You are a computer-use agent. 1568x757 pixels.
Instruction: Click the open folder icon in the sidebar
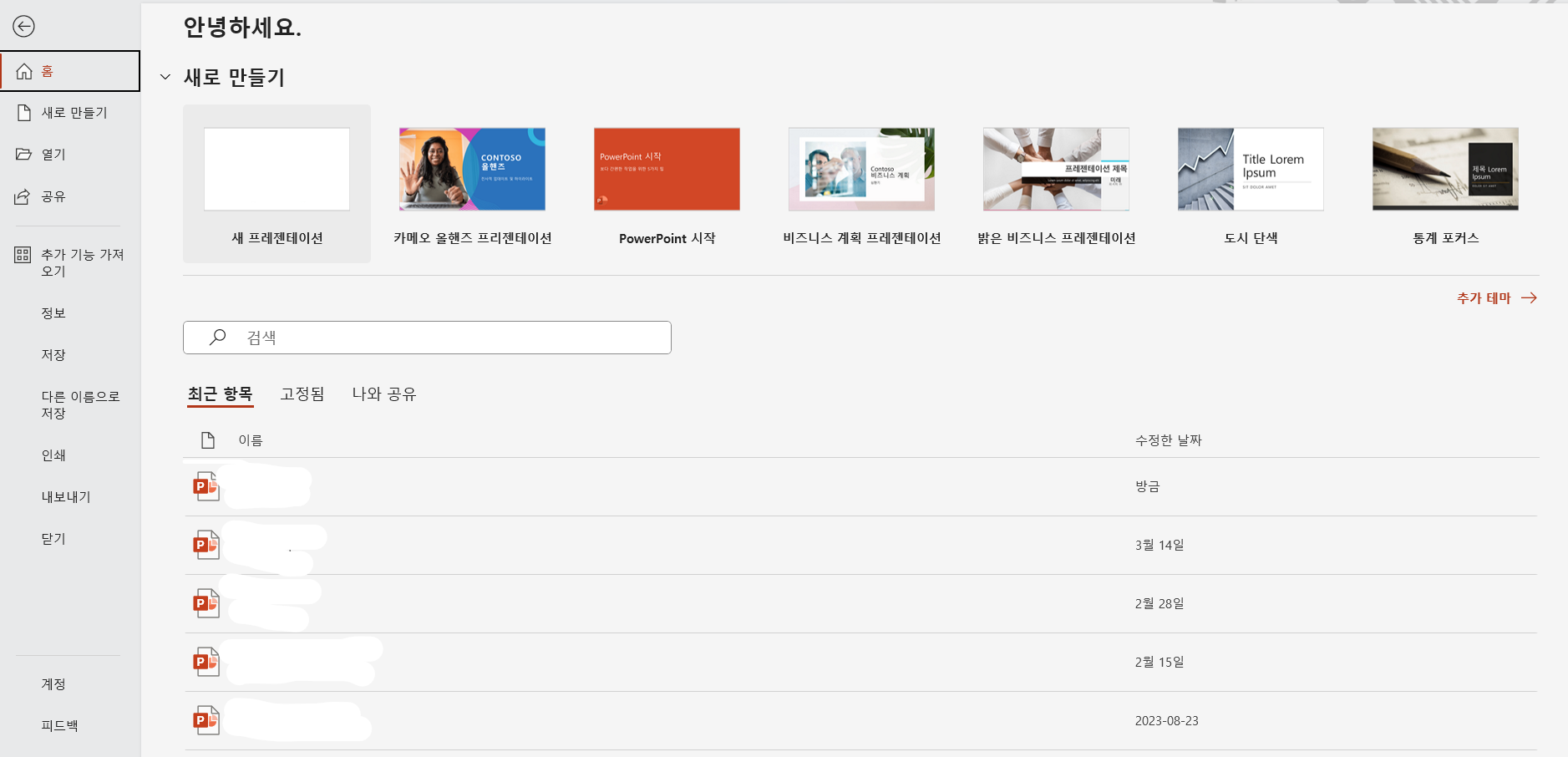coord(24,155)
